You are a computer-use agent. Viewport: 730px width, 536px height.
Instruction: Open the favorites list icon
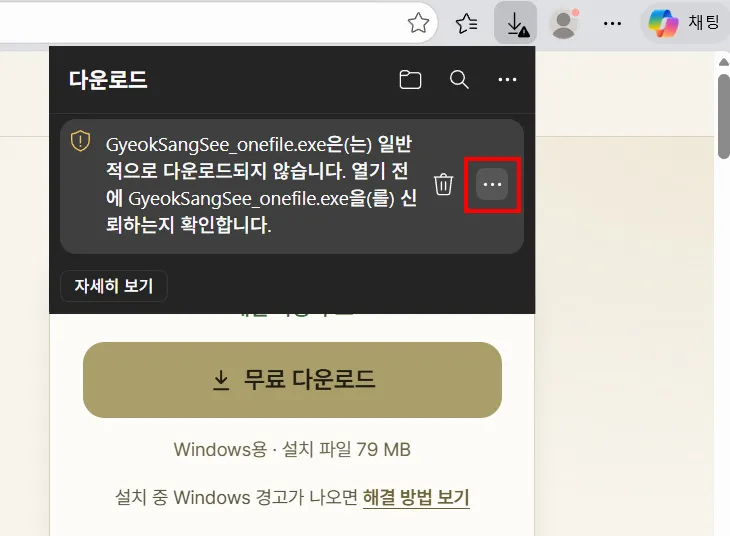pyautogui.click(x=466, y=23)
